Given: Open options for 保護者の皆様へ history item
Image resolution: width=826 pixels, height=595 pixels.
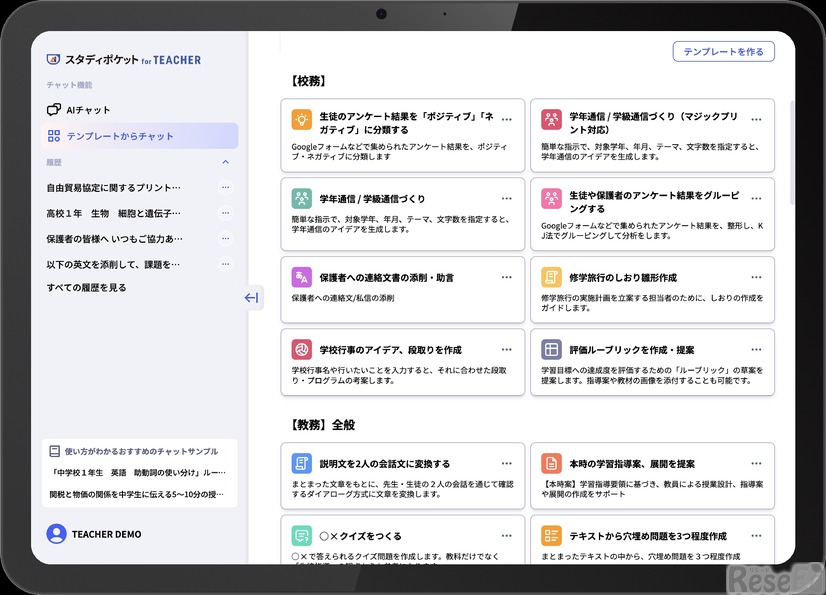Looking at the screenshot, I should point(225,238).
